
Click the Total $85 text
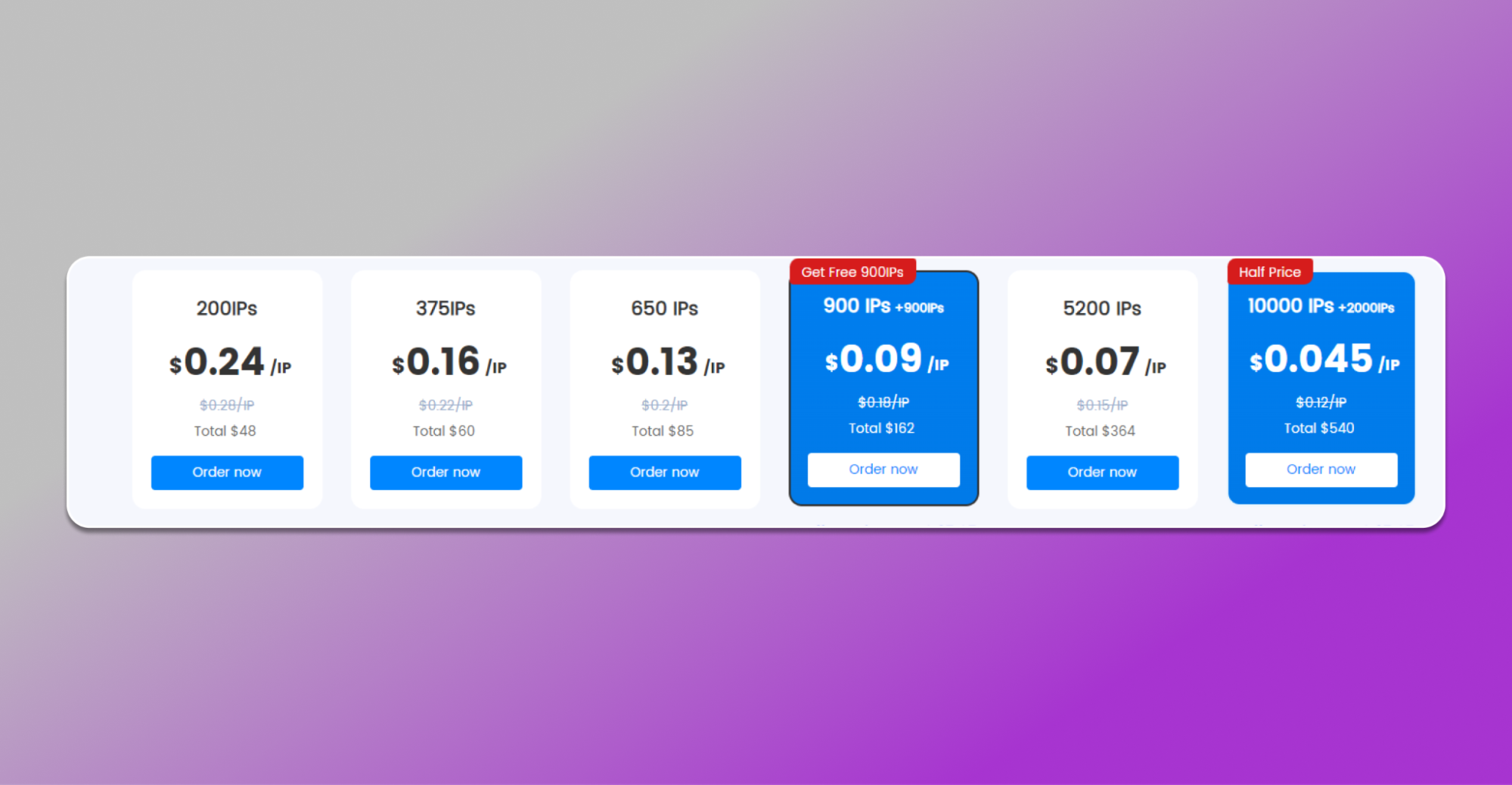[663, 431]
